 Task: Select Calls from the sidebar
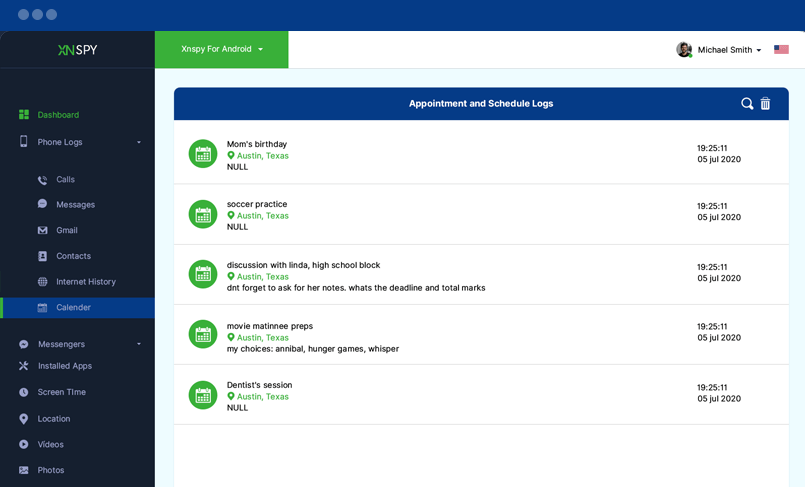[65, 180]
